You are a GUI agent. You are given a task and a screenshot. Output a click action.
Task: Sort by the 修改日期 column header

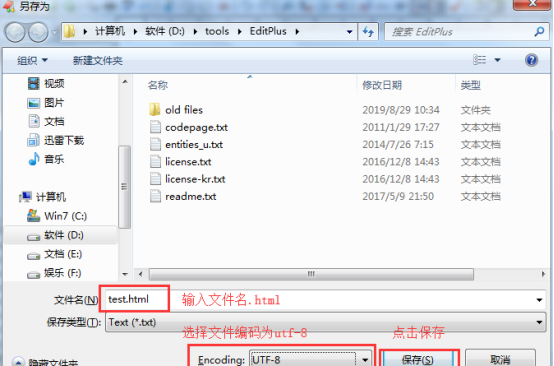[382, 85]
